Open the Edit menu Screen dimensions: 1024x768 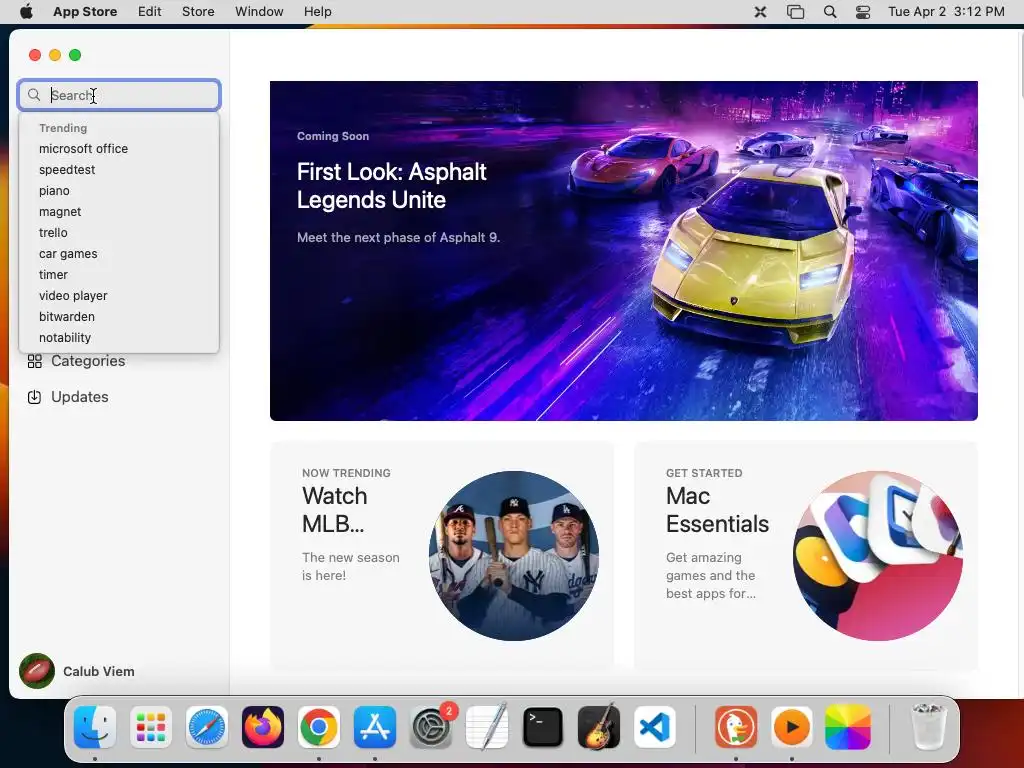[x=150, y=12]
